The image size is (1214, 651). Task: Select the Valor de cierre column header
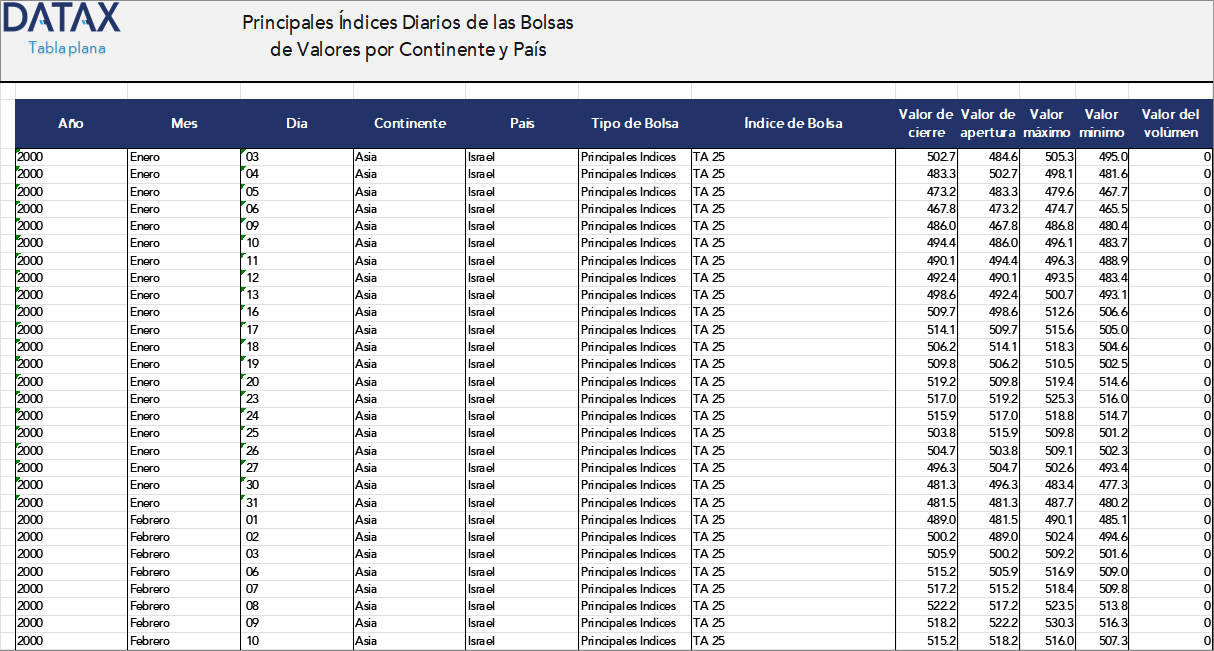(x=925, y=122)
